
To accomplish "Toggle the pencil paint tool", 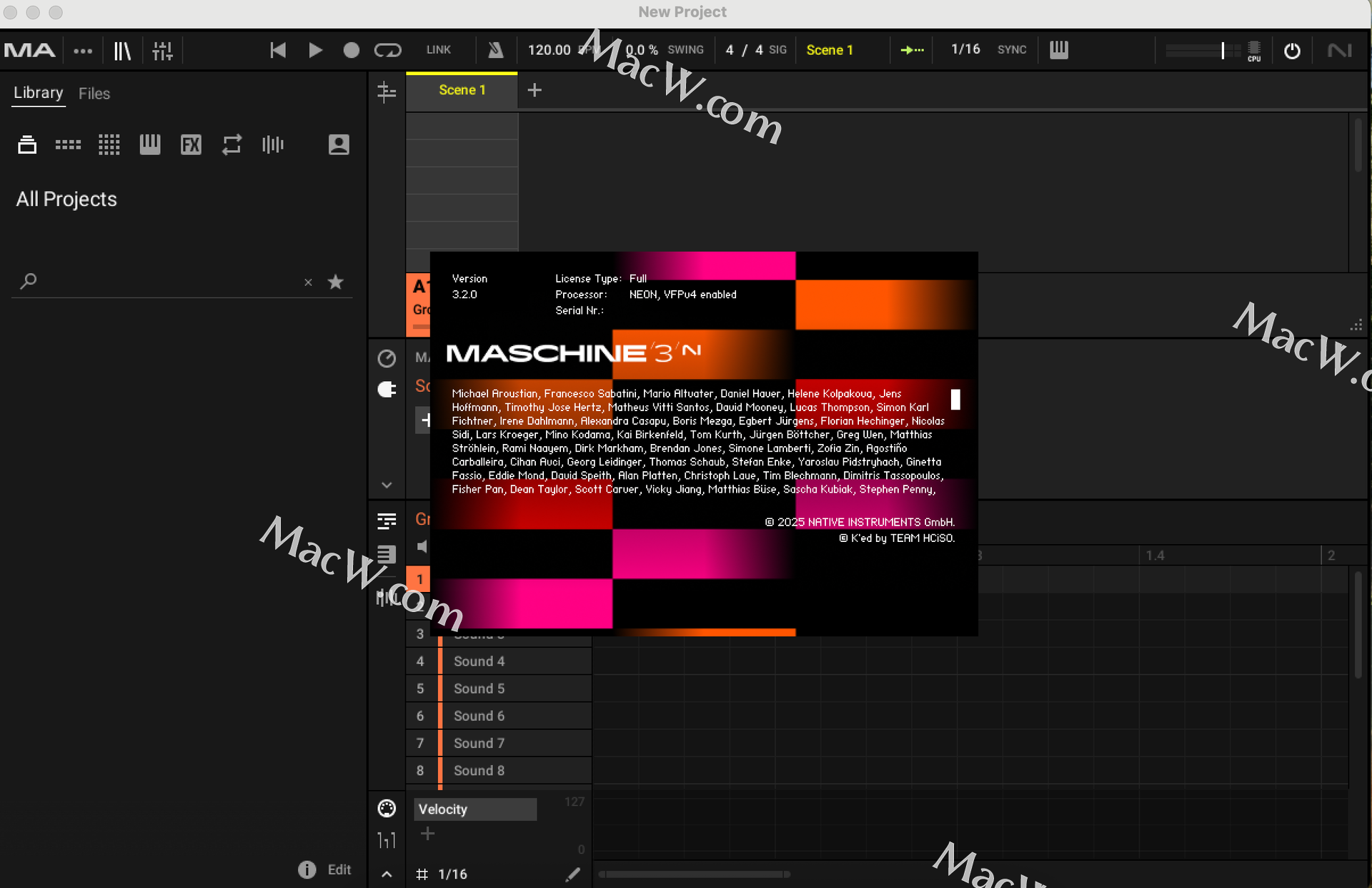I will [x=572, y=874].
